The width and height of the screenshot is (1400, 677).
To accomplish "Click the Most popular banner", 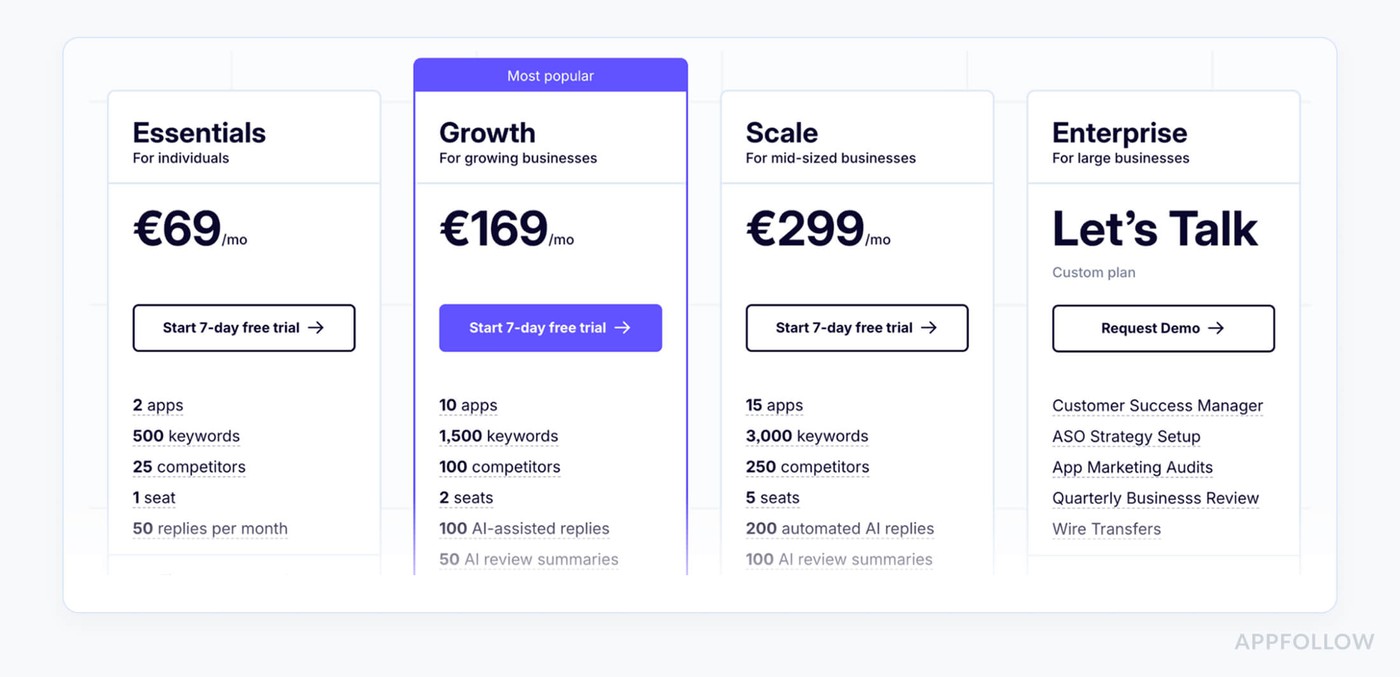I will click(550, 75).
